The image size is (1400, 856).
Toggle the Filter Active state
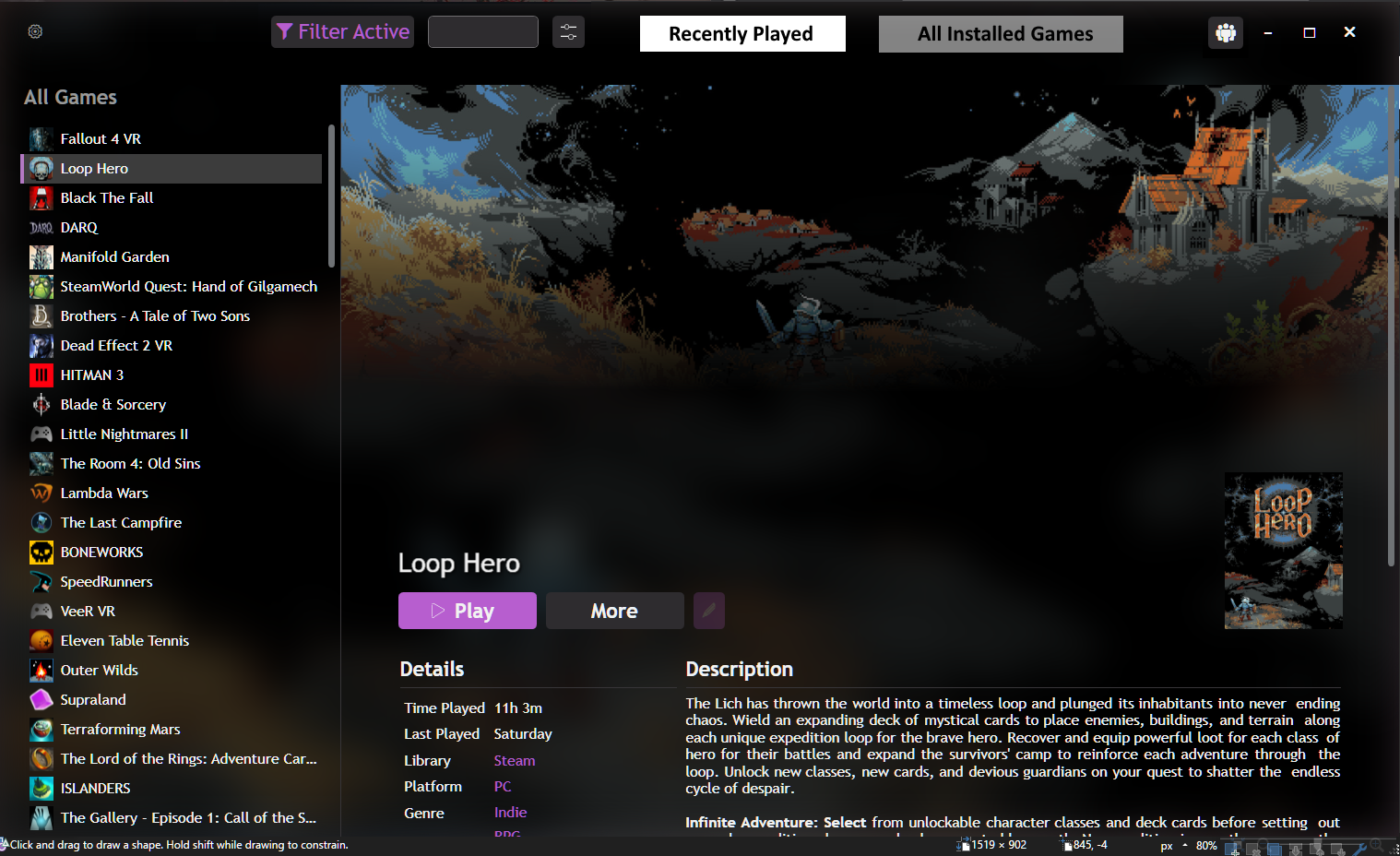pos(342,30)
